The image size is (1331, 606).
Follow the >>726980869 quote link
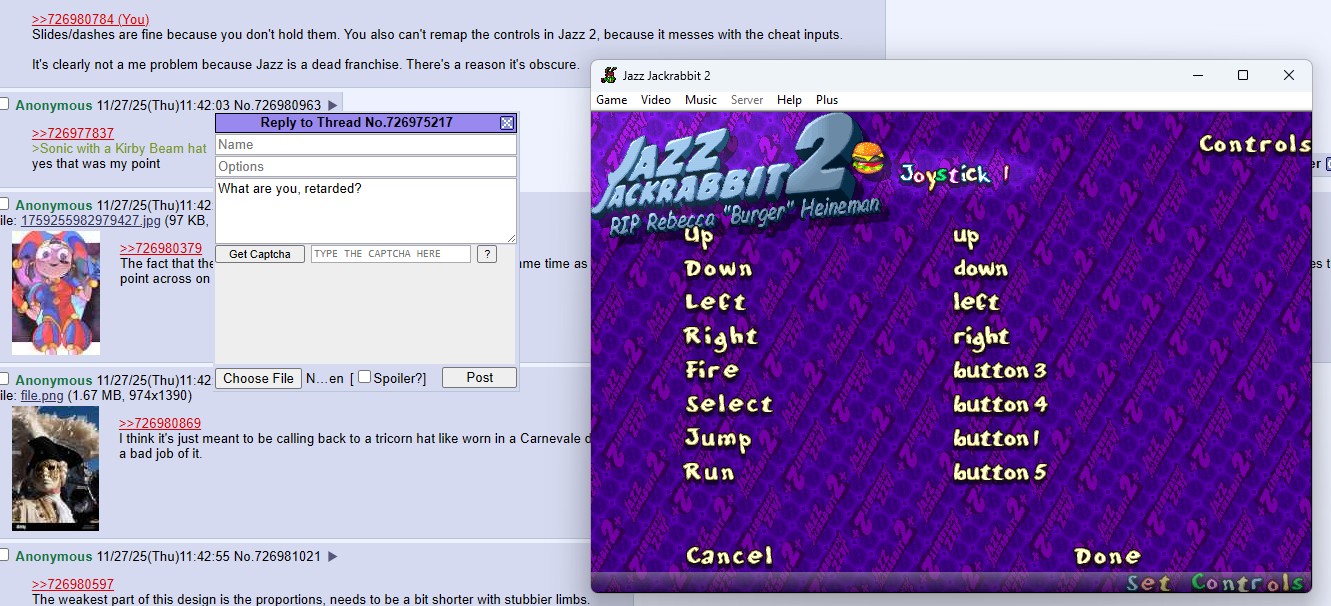160,423
